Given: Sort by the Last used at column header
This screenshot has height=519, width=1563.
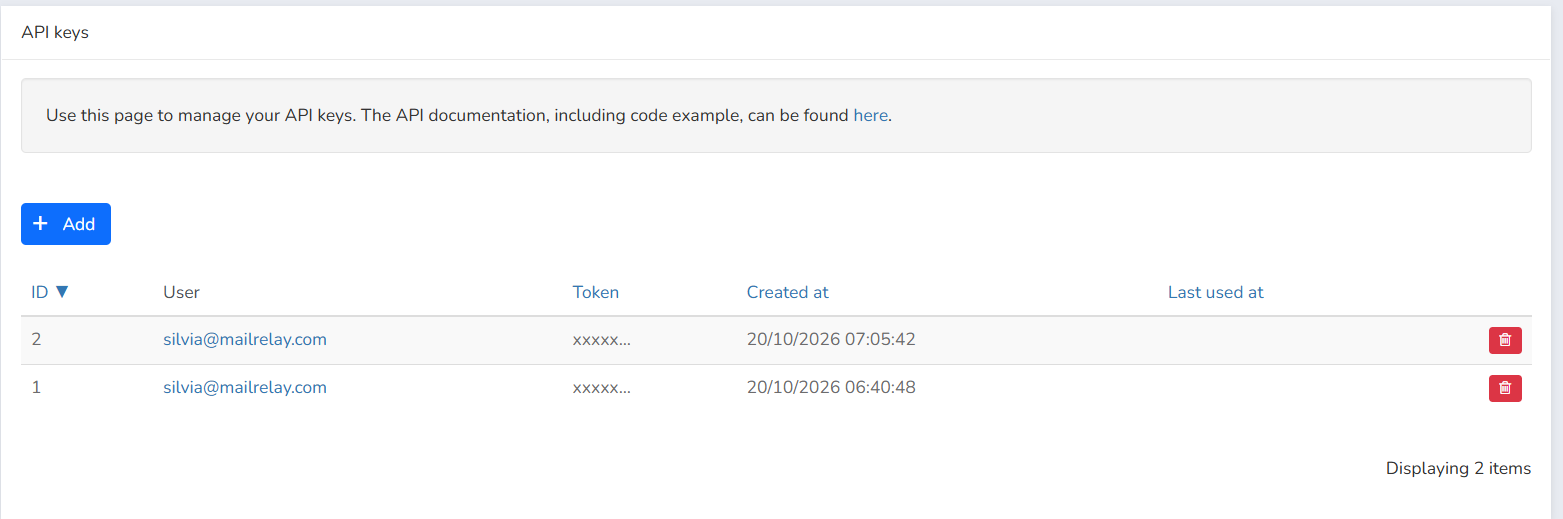Looking at the screenshot, I should (x=1216, y=292).
